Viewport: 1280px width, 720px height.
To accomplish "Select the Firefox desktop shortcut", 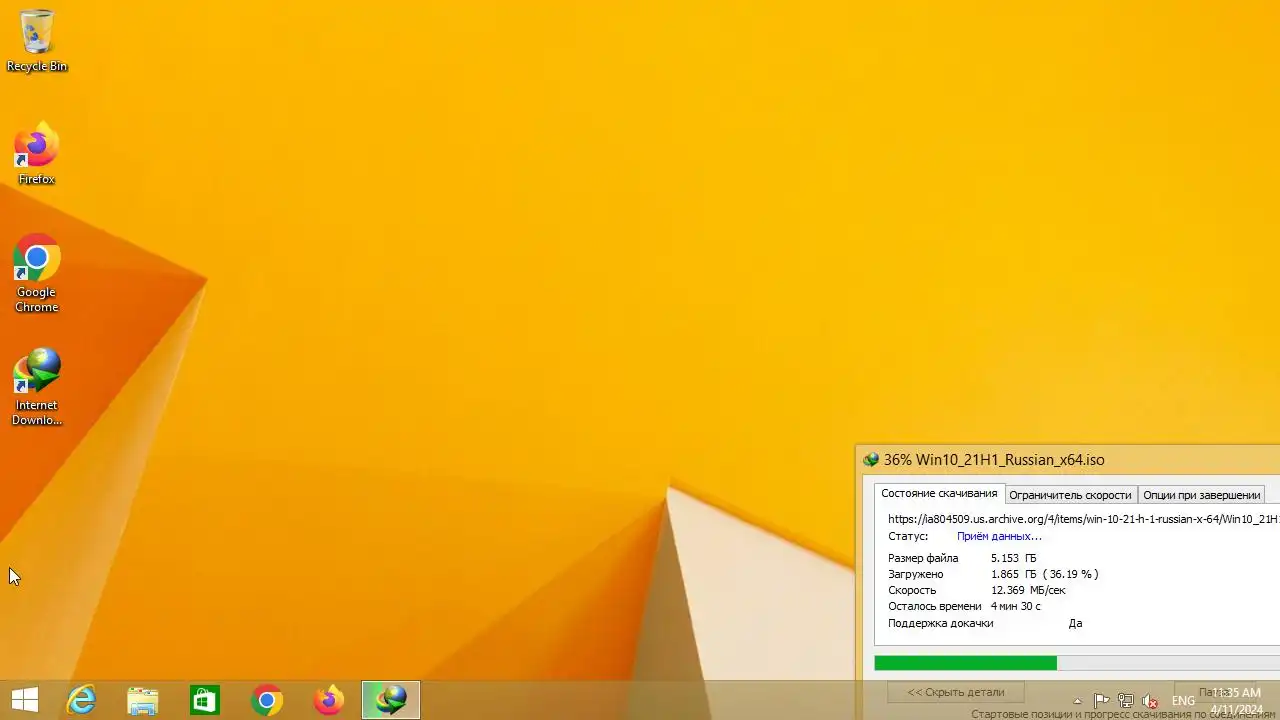I will 37,154.
